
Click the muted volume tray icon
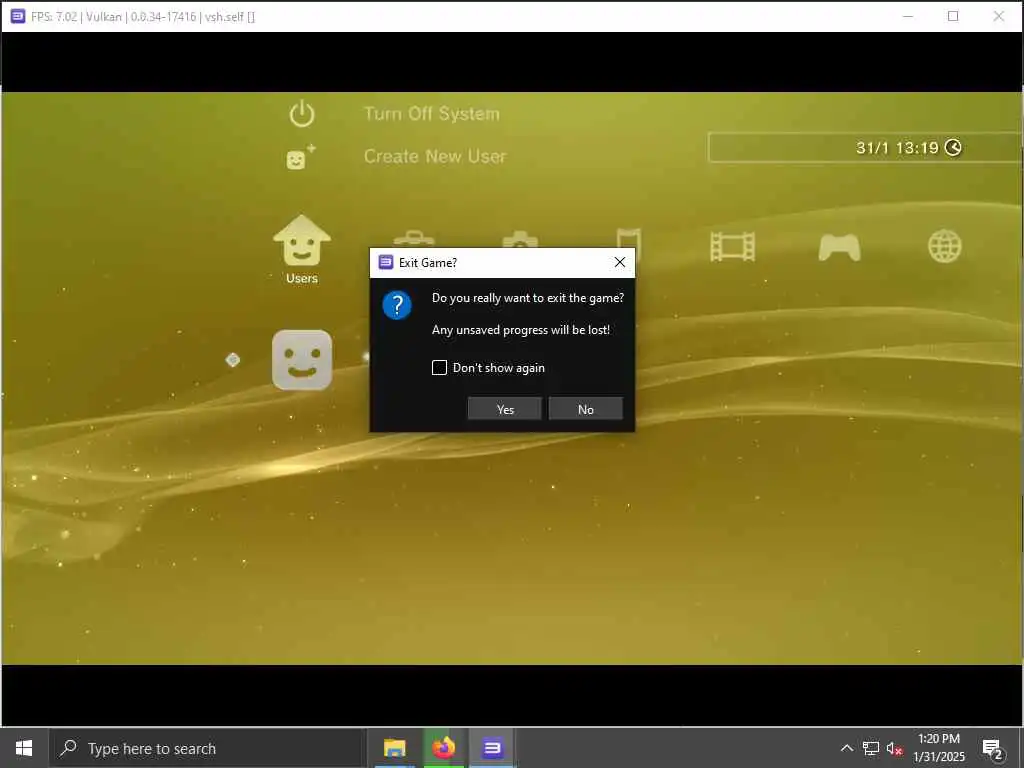point(895,748)
